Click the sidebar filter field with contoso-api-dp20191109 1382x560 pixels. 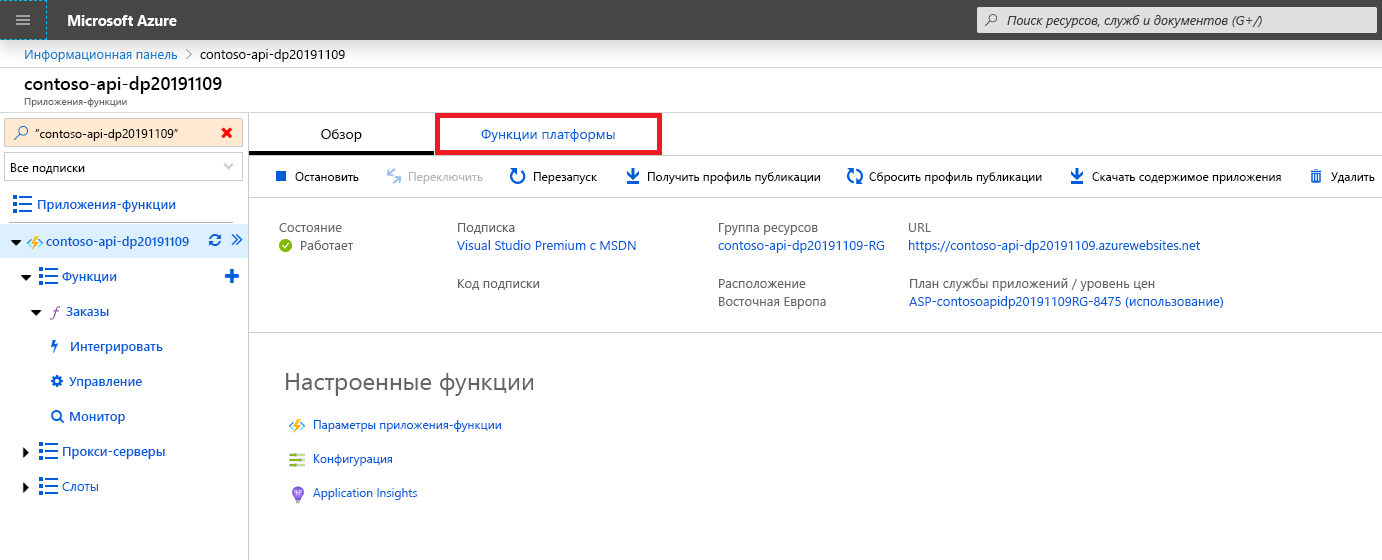pos(125,133)
